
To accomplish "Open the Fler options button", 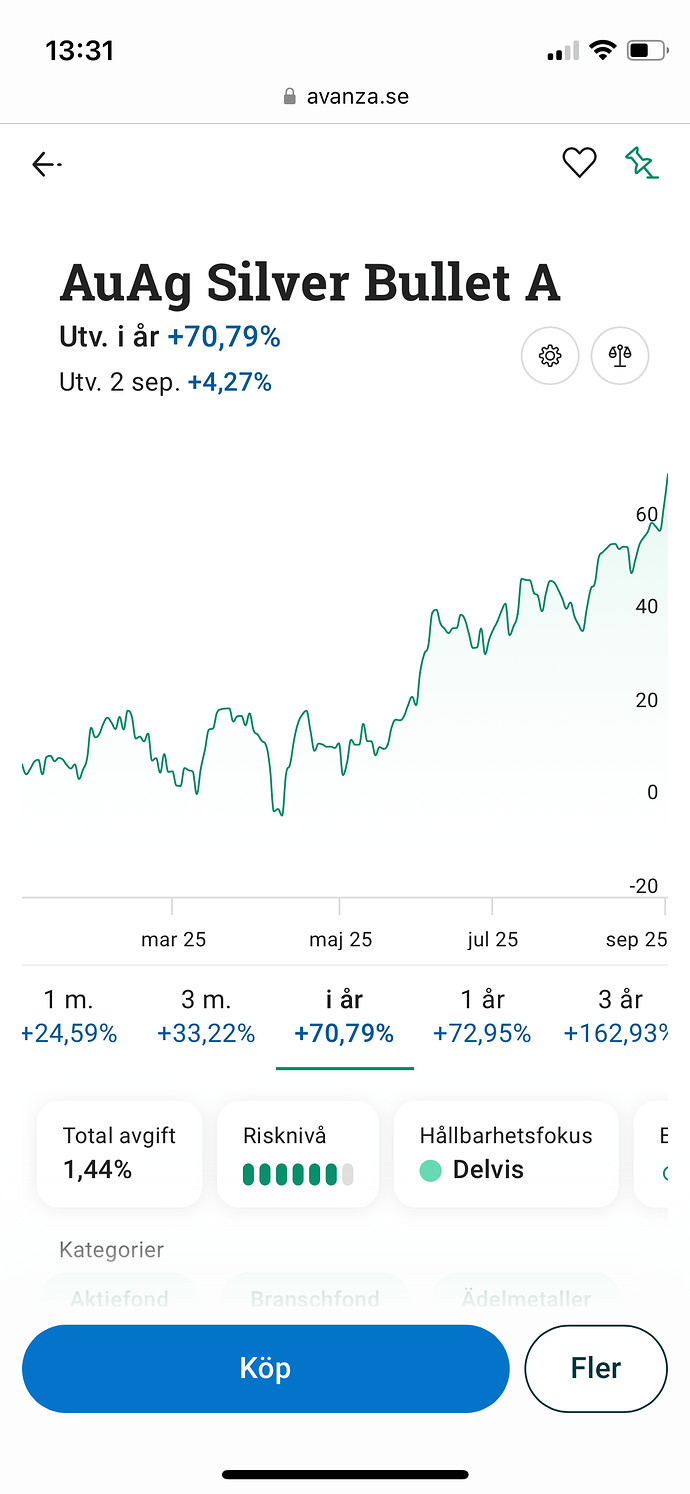I will point(596,1368).
